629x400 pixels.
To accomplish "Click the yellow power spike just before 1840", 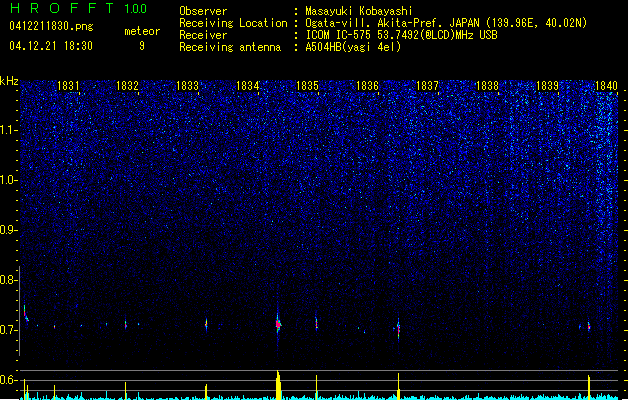I will coord(589,388).
